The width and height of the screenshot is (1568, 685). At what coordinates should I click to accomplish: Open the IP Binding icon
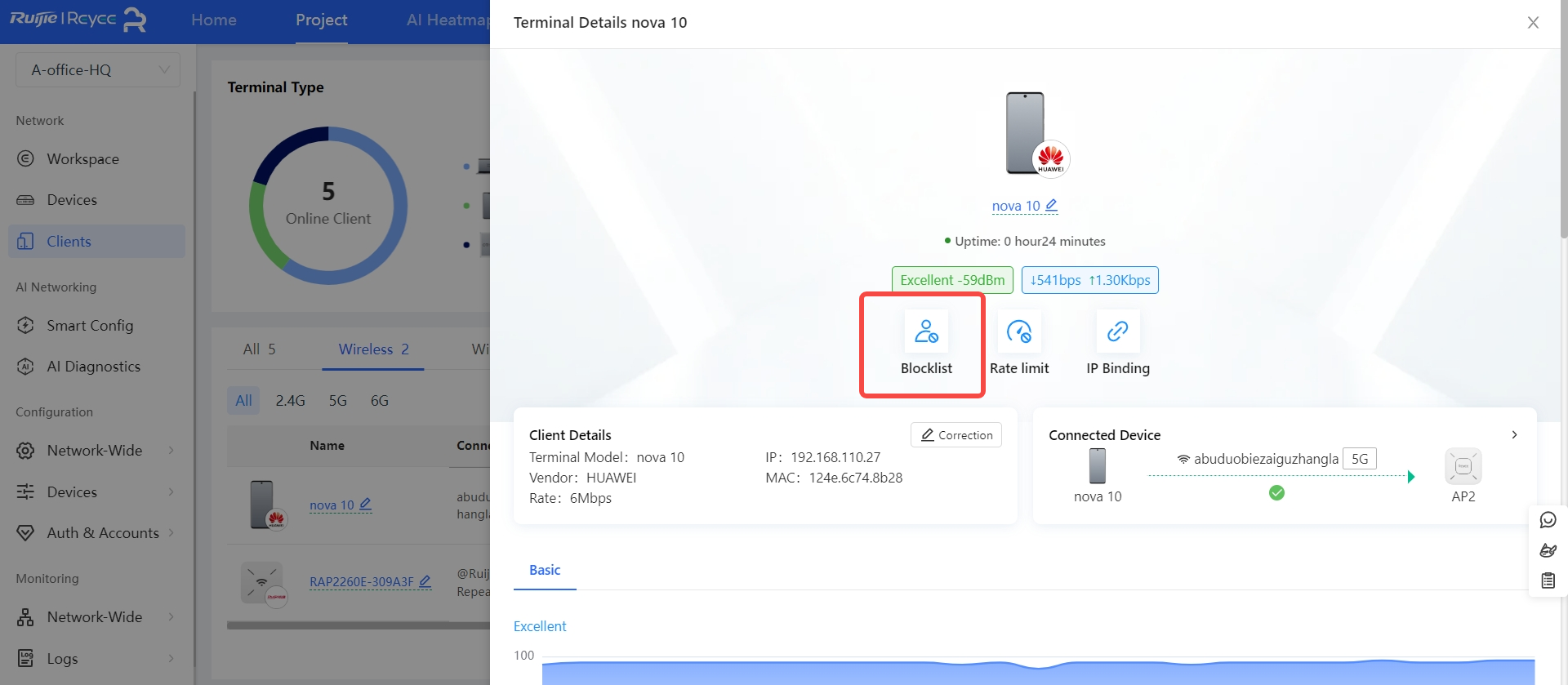pos(1117,331)
